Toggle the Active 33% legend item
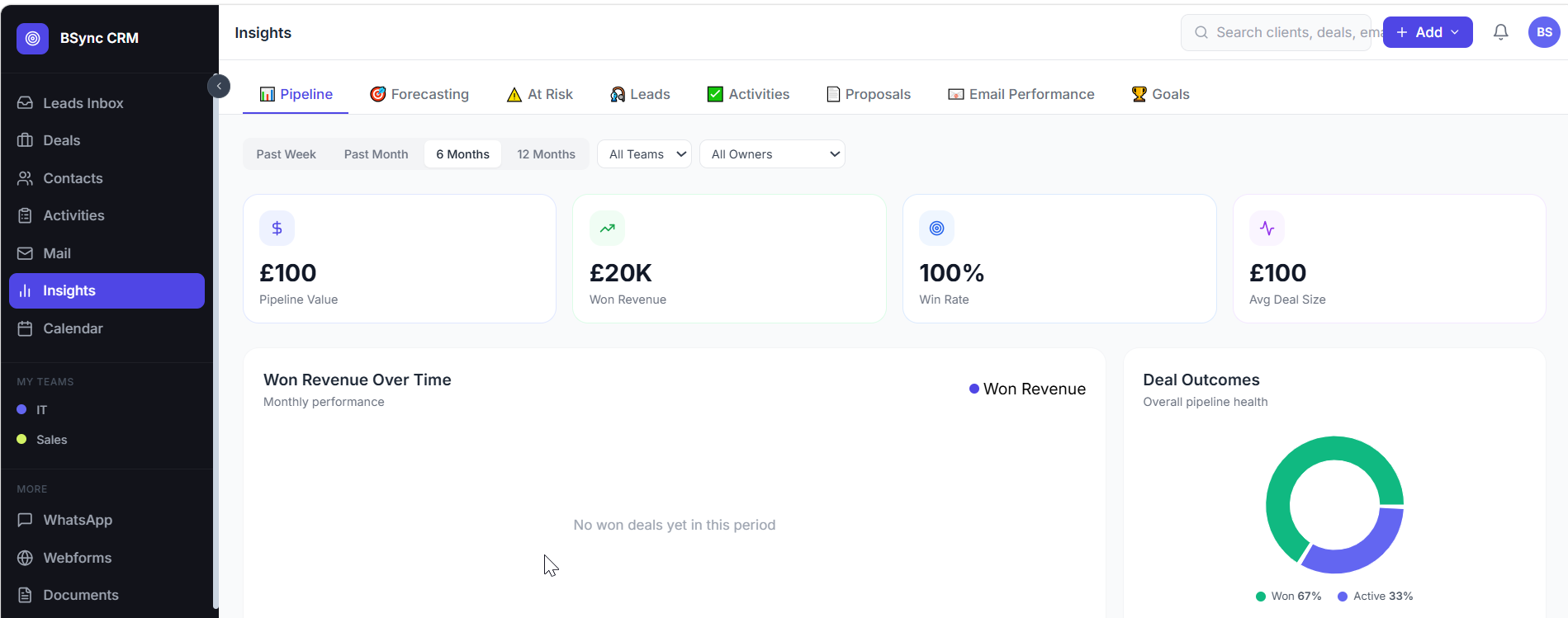The image size is (1568, 618). (1375, 597)
